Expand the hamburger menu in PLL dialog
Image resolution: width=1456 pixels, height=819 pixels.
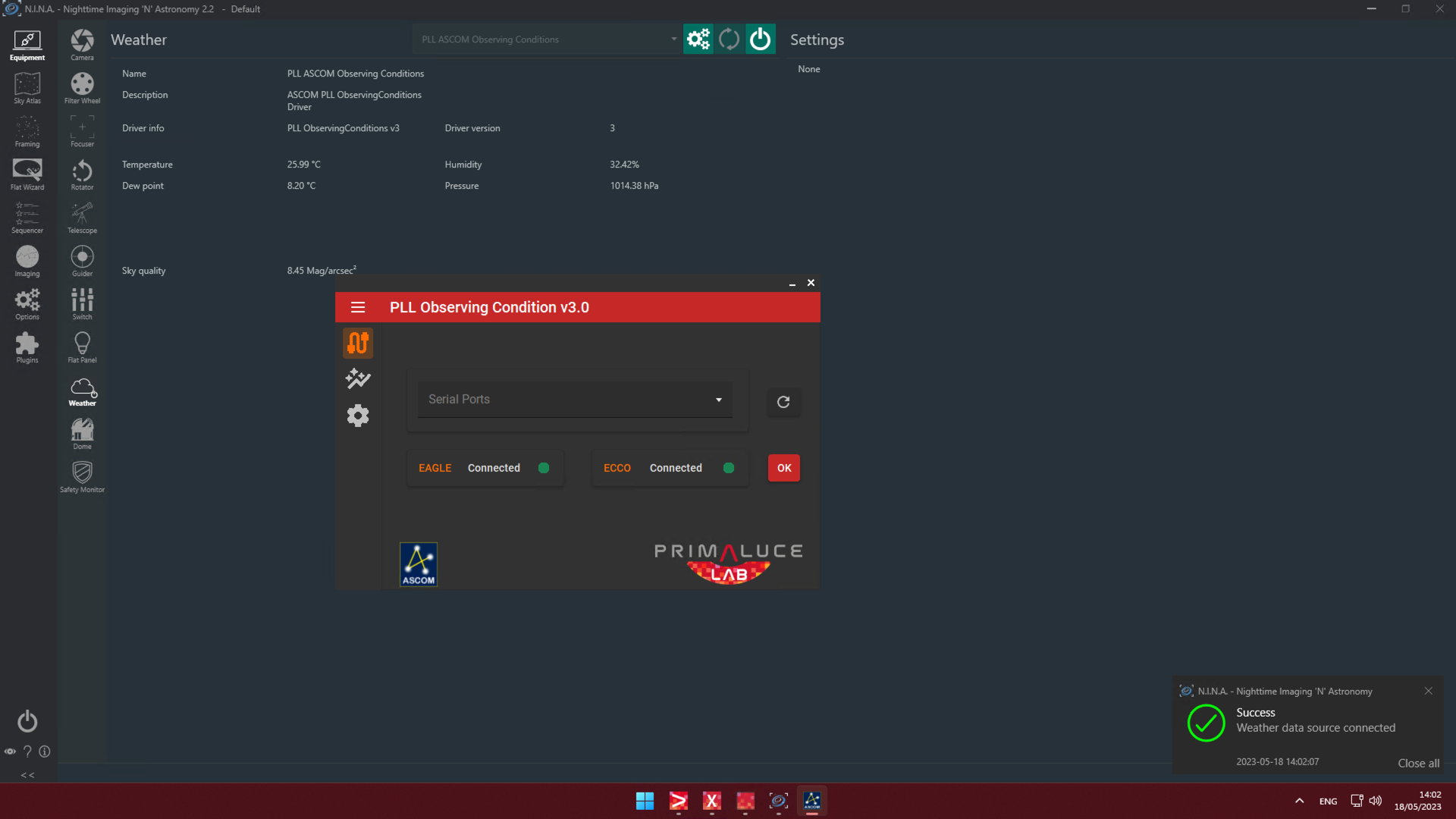358,307
